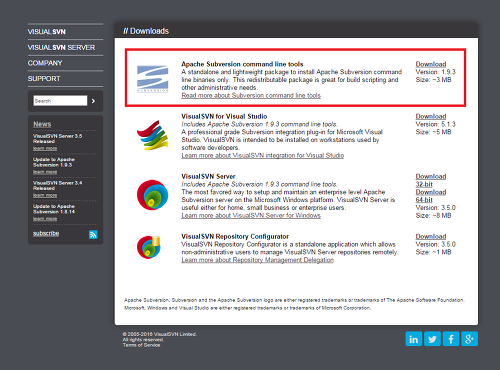Image resolution: width=500 pixels, height=370 pixels.
Task: Read more about Subversion command line tools
Action: point(251,95)
